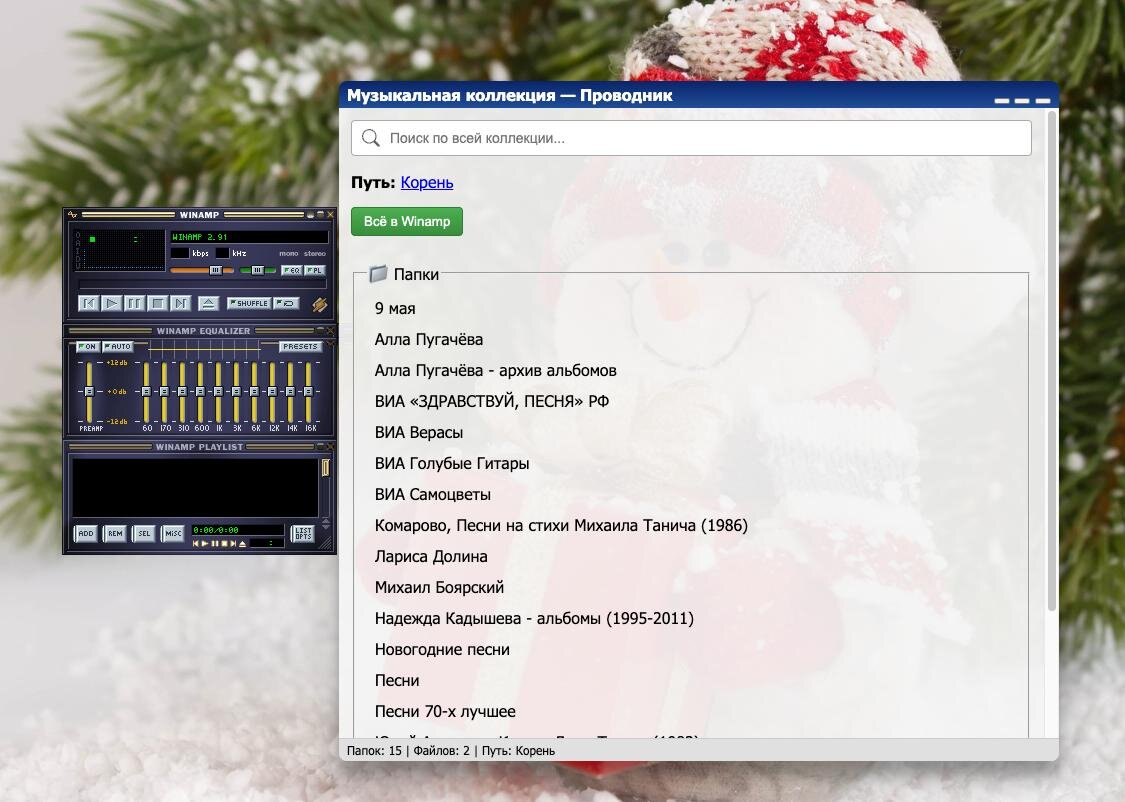Open the playlist MISC menu

[173, 534]
